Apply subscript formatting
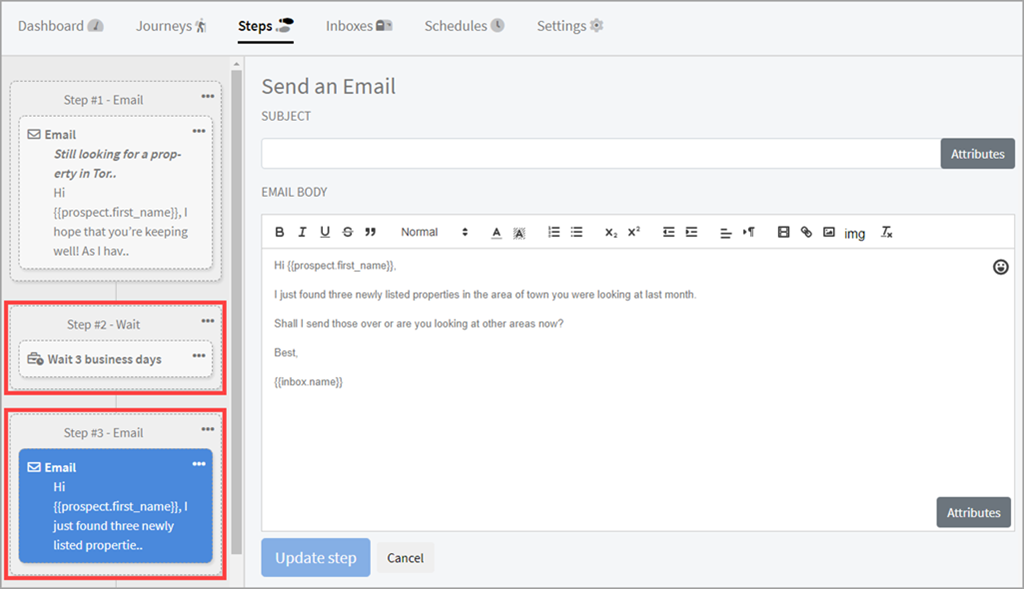The height and width of the screenshot is (589, 1024). (611, 232)
